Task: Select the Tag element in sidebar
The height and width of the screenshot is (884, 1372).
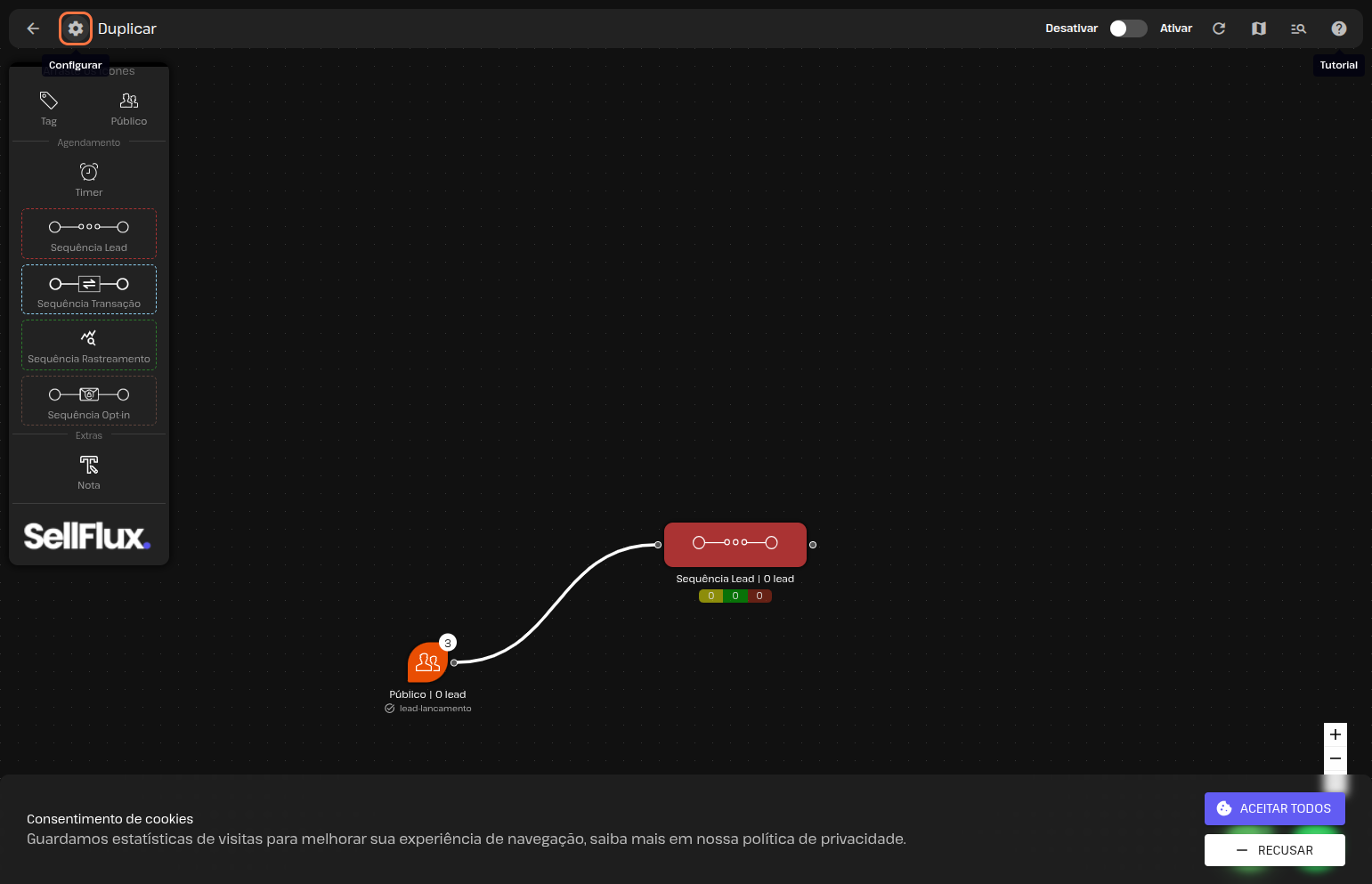Action: (49, 108)
